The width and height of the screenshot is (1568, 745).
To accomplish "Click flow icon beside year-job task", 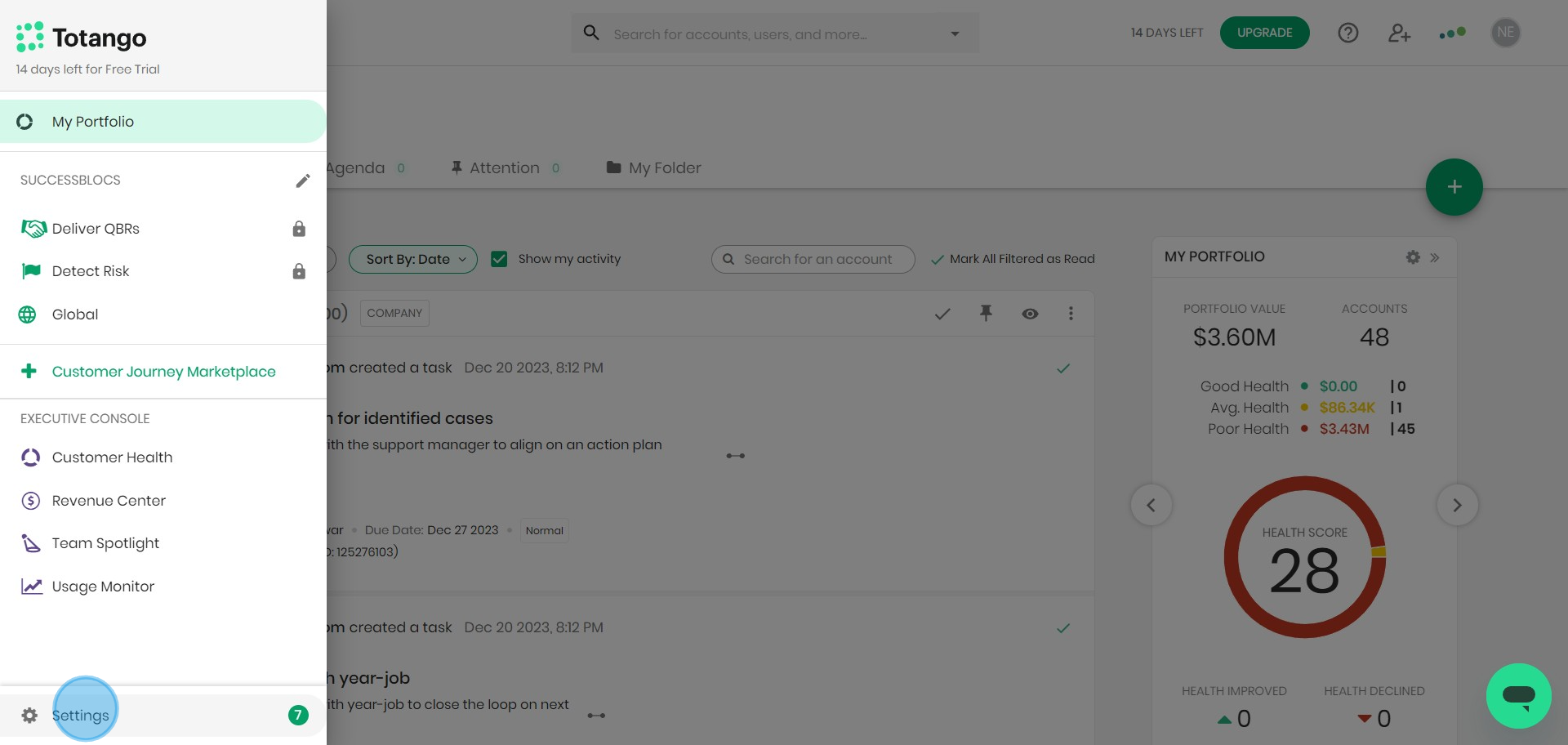I will click(597, 716).
